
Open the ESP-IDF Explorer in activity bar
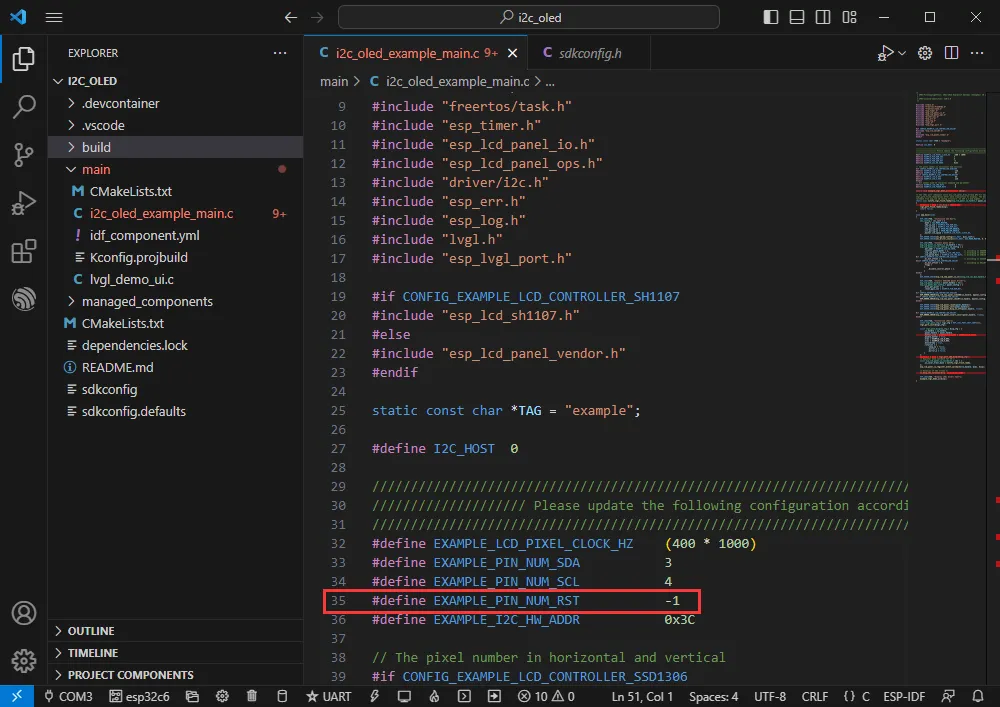(23, 299)
